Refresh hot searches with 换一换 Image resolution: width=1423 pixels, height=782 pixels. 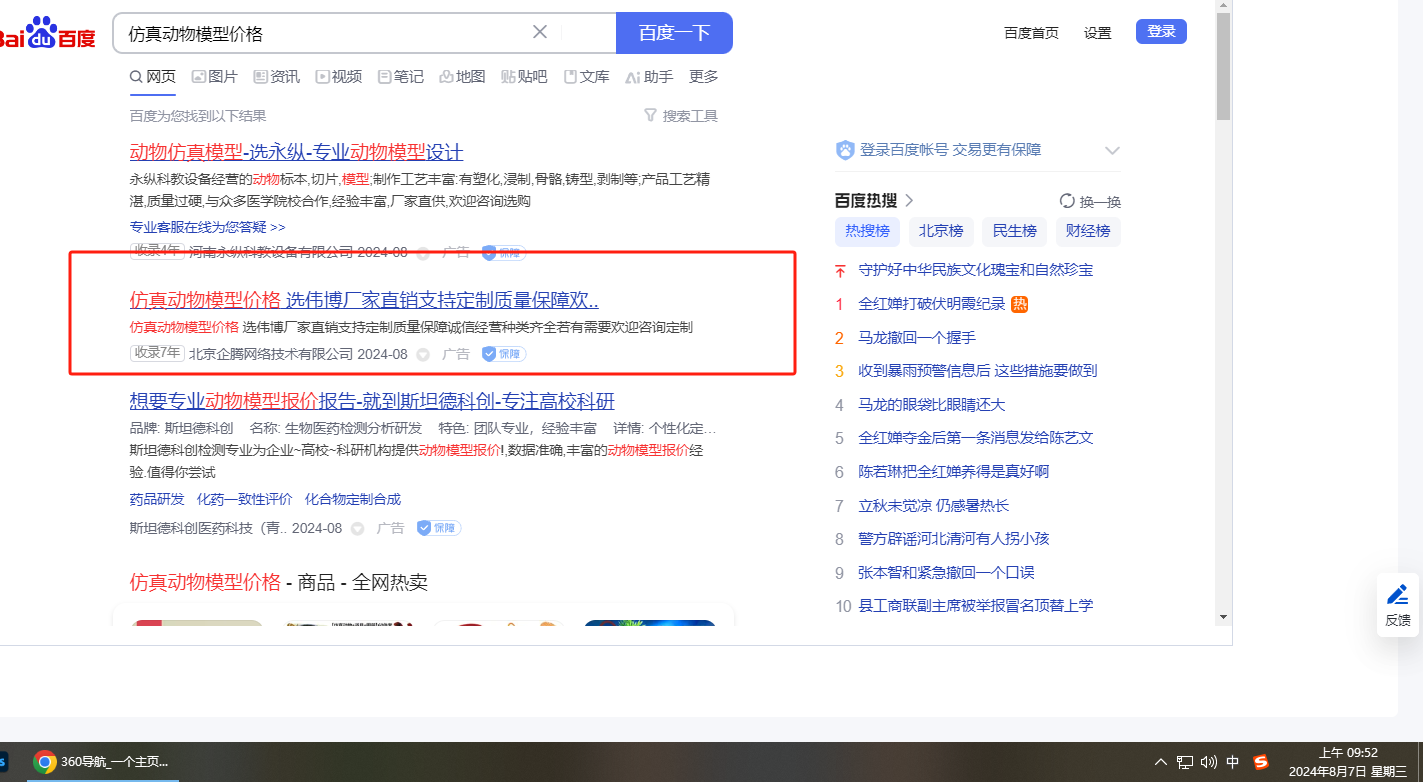click(1090, 201)
